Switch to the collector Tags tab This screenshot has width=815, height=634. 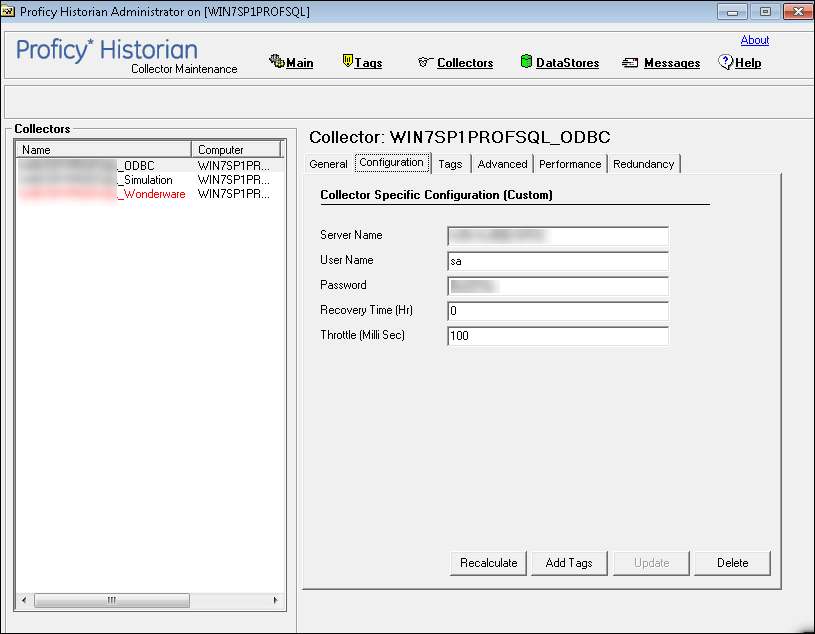coord(450,164)
